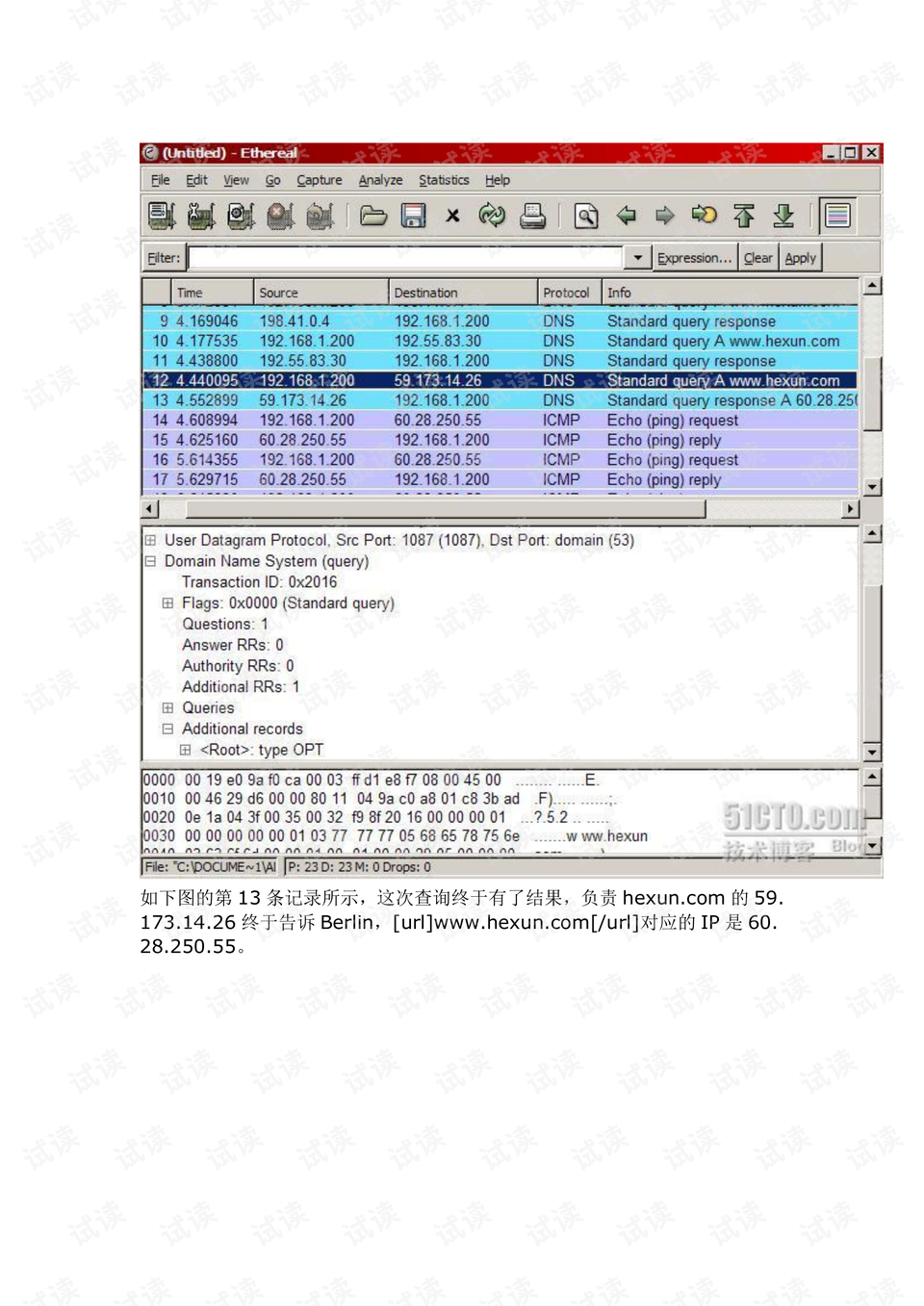Open the capture options dialog

(x=200, y=216)
